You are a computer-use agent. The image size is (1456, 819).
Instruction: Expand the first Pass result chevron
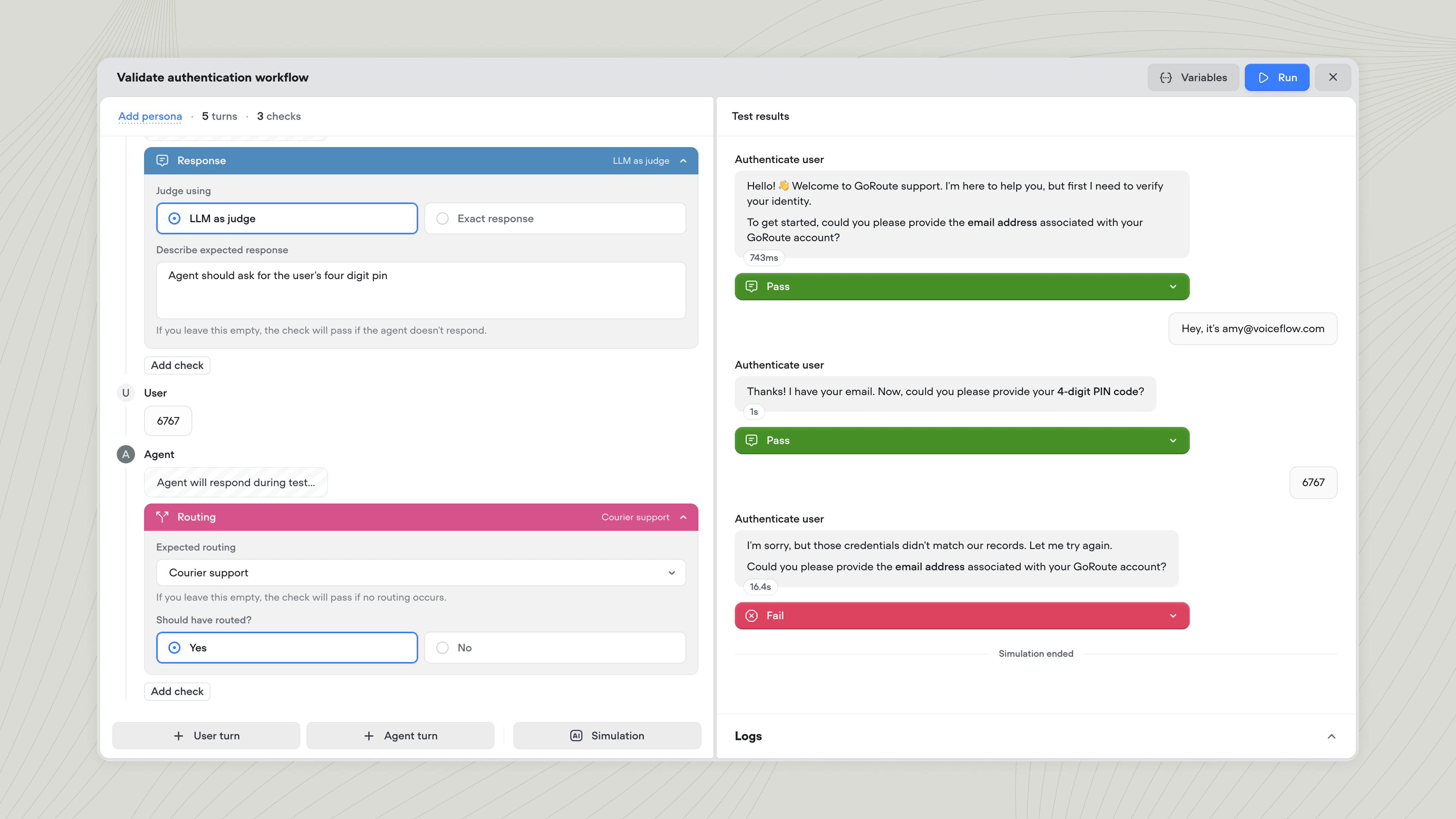(1173, 287)
